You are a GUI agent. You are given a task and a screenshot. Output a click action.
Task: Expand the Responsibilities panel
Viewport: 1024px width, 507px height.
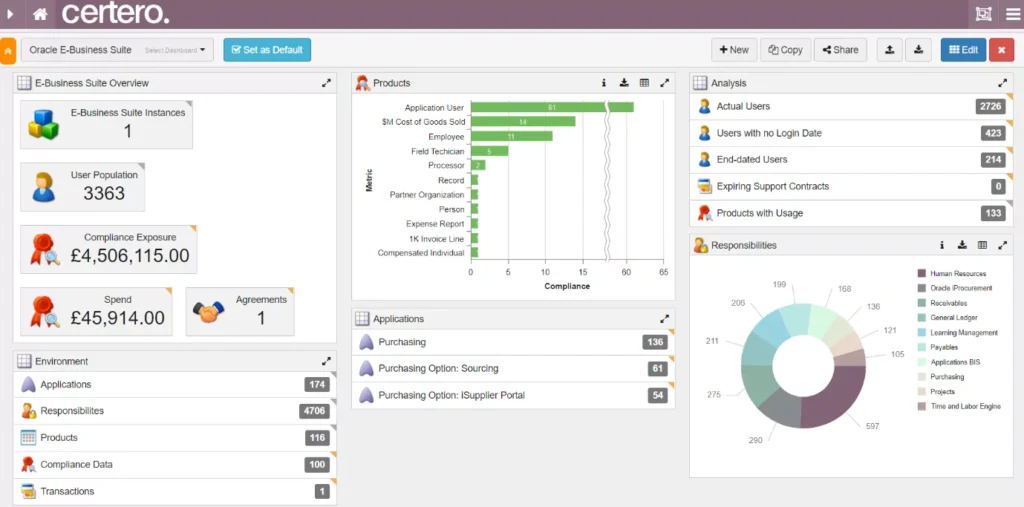tap(1002, 246)
